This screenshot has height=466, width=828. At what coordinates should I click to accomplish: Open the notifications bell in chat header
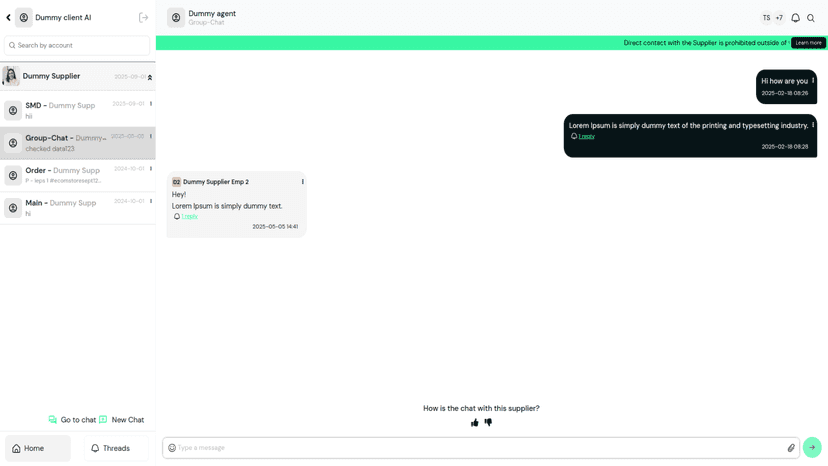(x=795, y=18)
